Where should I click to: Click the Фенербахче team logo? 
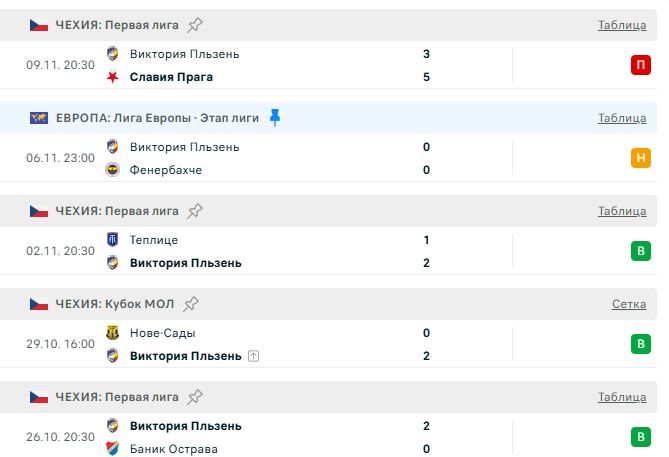(112, 170)
